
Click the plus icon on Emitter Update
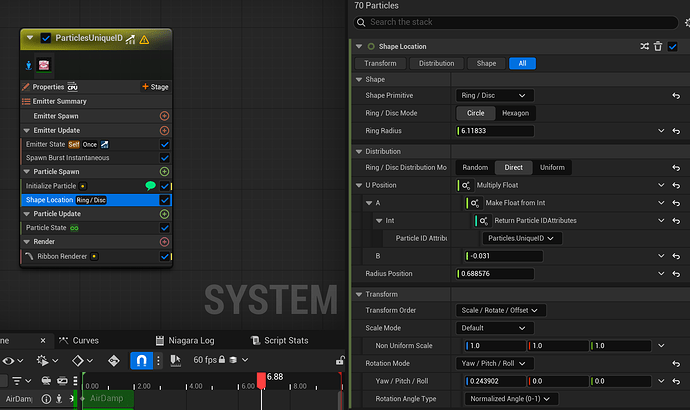coord(164,130)
